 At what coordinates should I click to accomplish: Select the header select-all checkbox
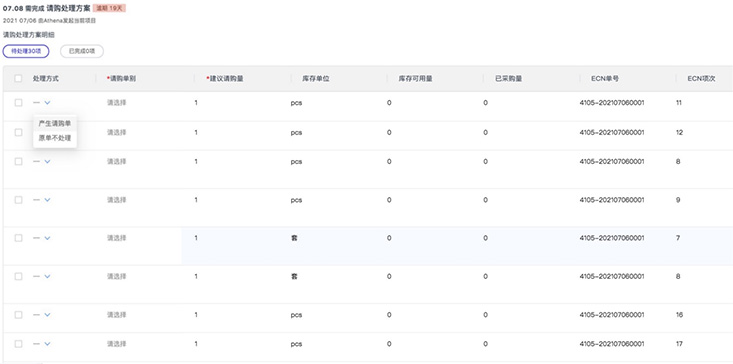pos(18,79)
